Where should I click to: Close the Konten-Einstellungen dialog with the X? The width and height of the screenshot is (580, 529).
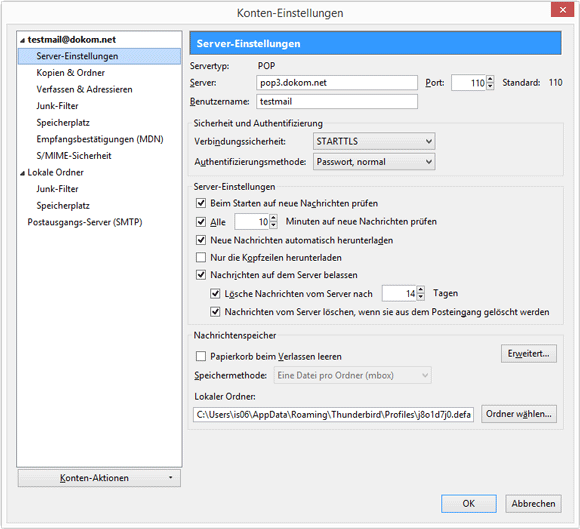[562, 10]
